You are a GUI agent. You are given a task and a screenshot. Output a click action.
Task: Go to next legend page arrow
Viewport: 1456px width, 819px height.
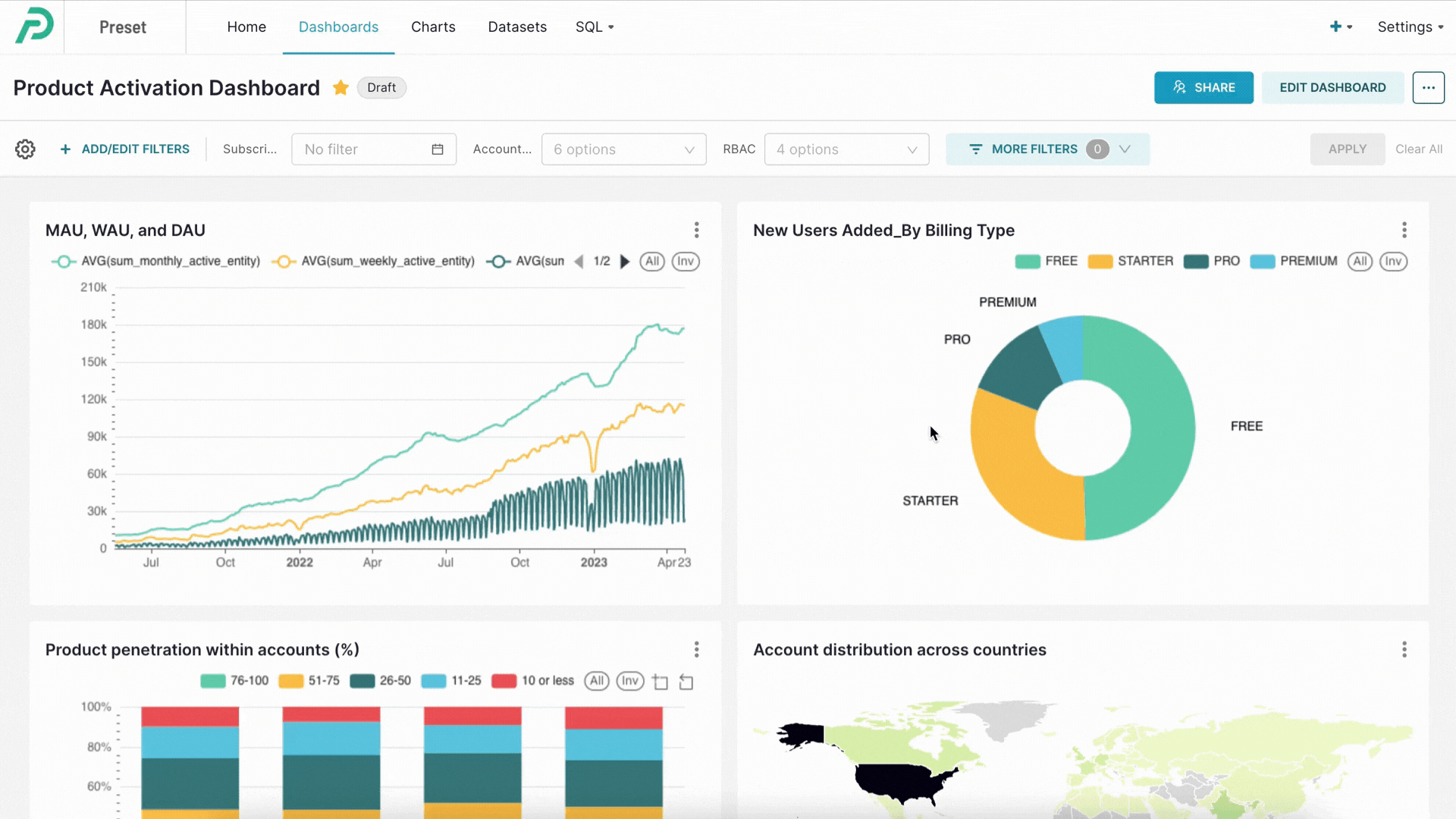click(625, 262)
